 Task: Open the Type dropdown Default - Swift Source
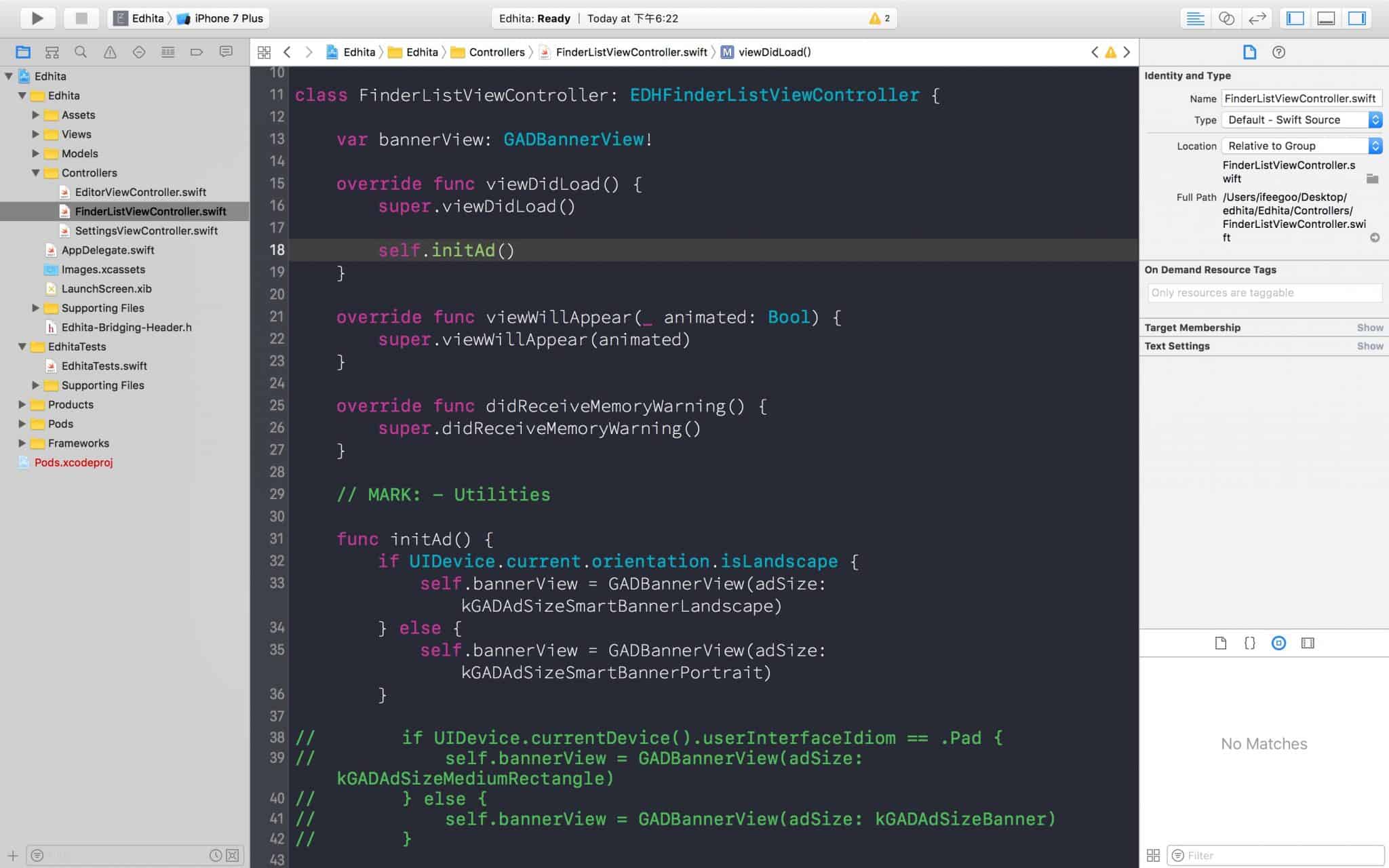1302,120
